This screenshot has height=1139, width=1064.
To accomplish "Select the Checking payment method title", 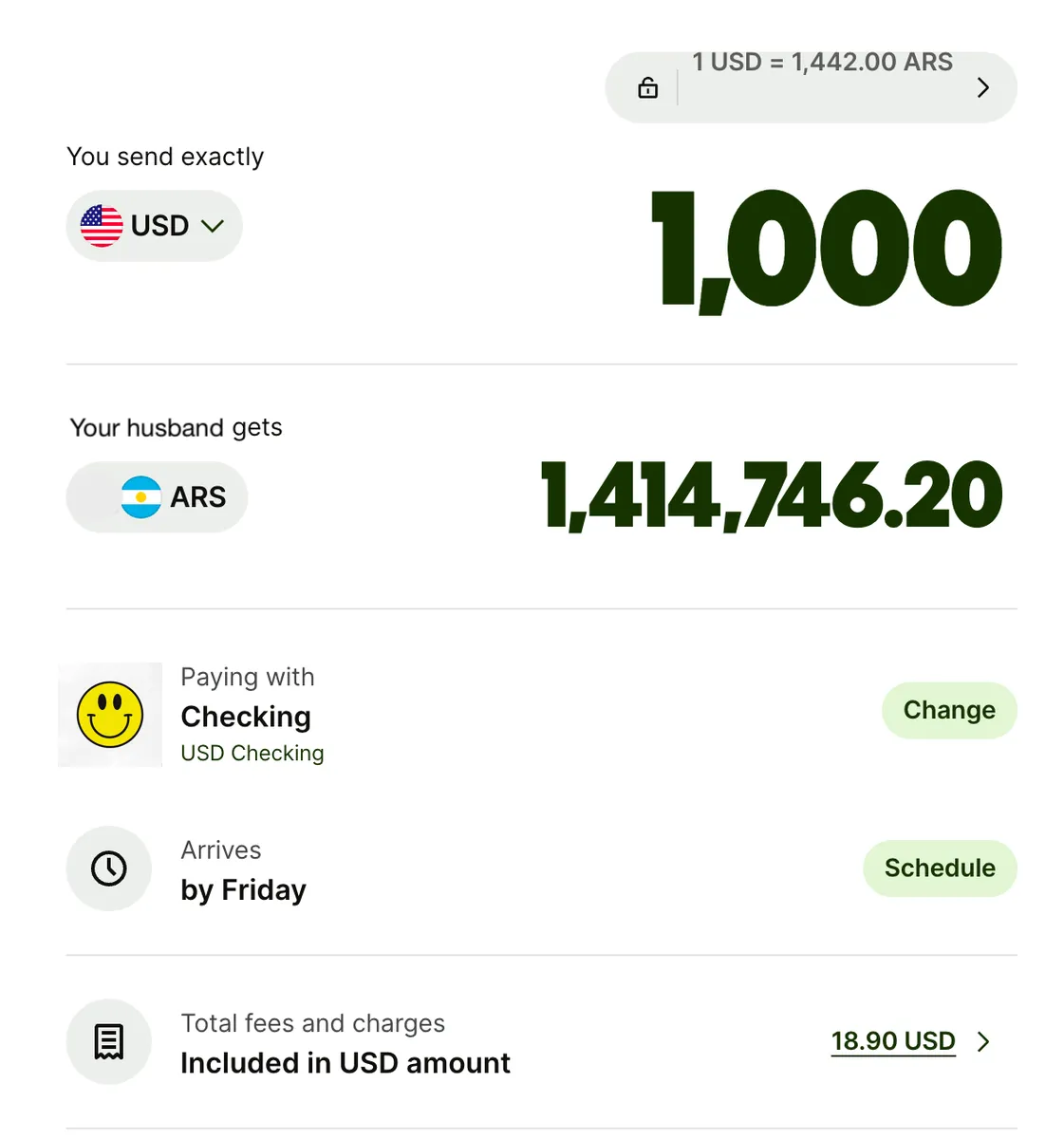I will click(x=246, y=717).
